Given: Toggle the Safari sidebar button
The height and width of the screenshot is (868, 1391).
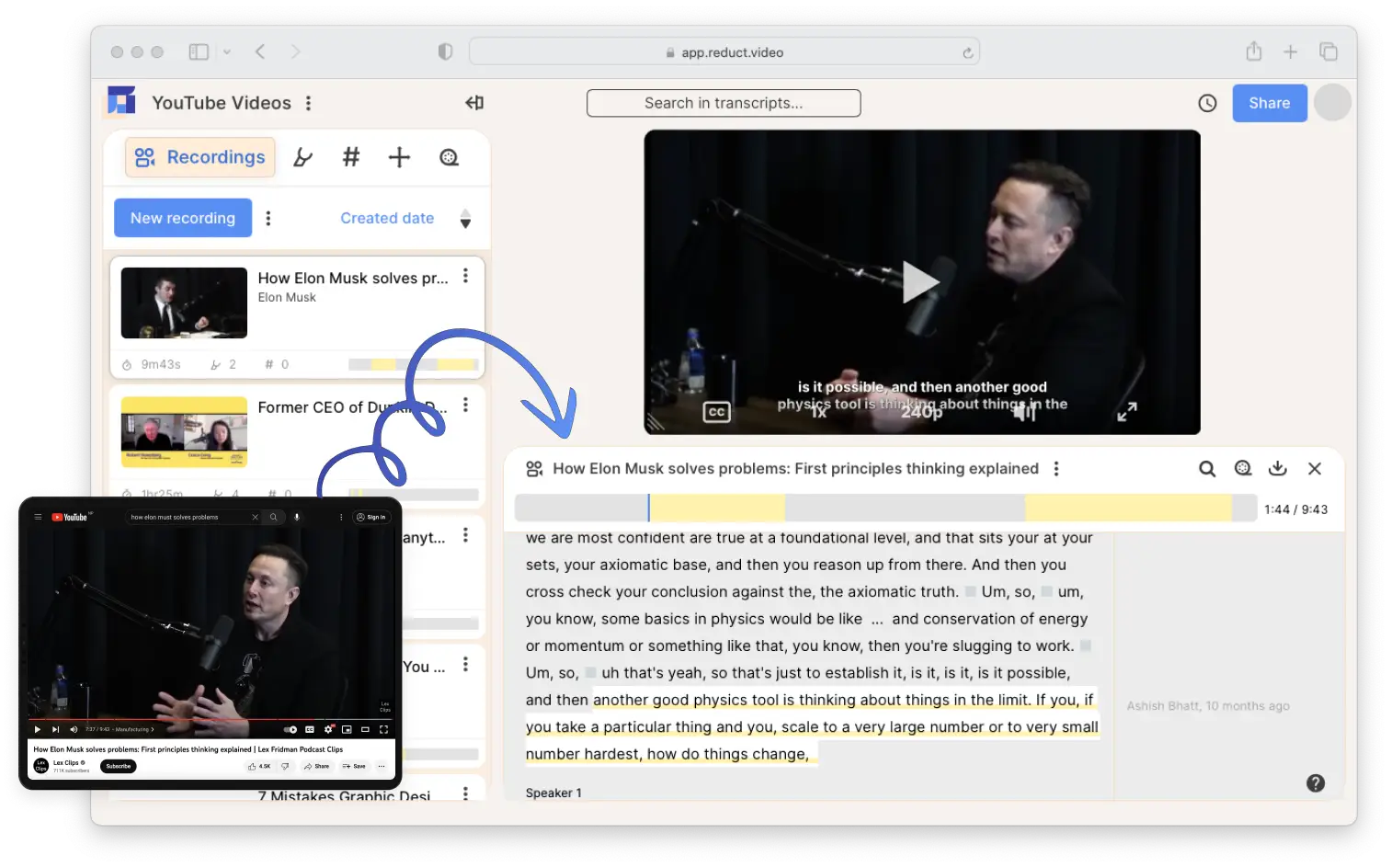Looking at the screenshot, I should [x=199, y=51].
